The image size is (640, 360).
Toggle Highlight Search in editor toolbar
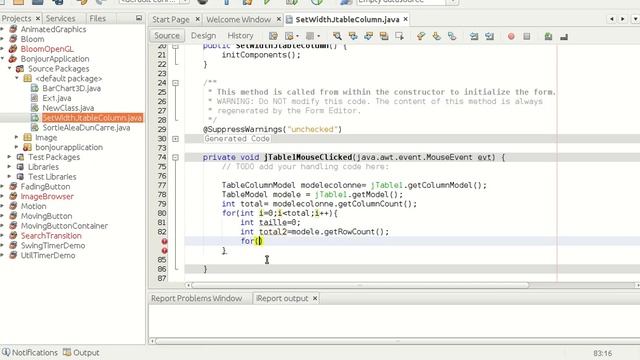(x=384, y=36)
